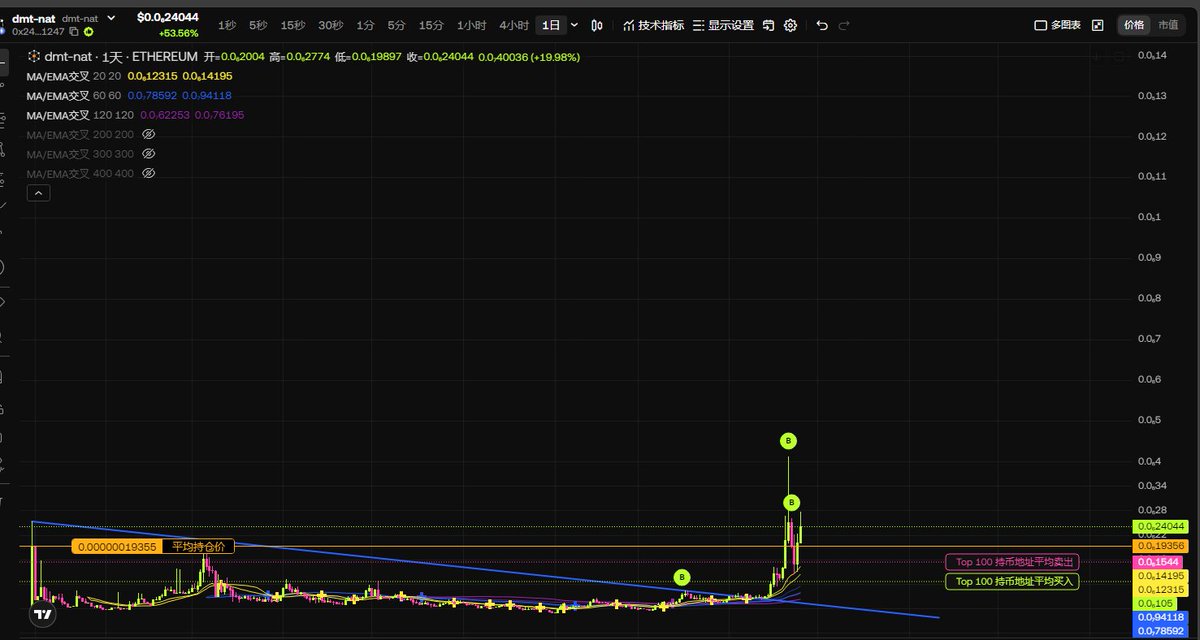Click the 平均持仓价 average holding price label
Viewport: 1200px width, 640px height.
199,547
